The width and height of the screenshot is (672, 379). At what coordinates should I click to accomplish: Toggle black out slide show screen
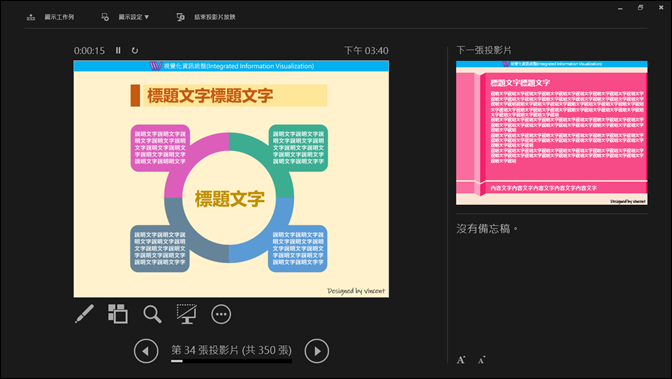click(186, 314)
